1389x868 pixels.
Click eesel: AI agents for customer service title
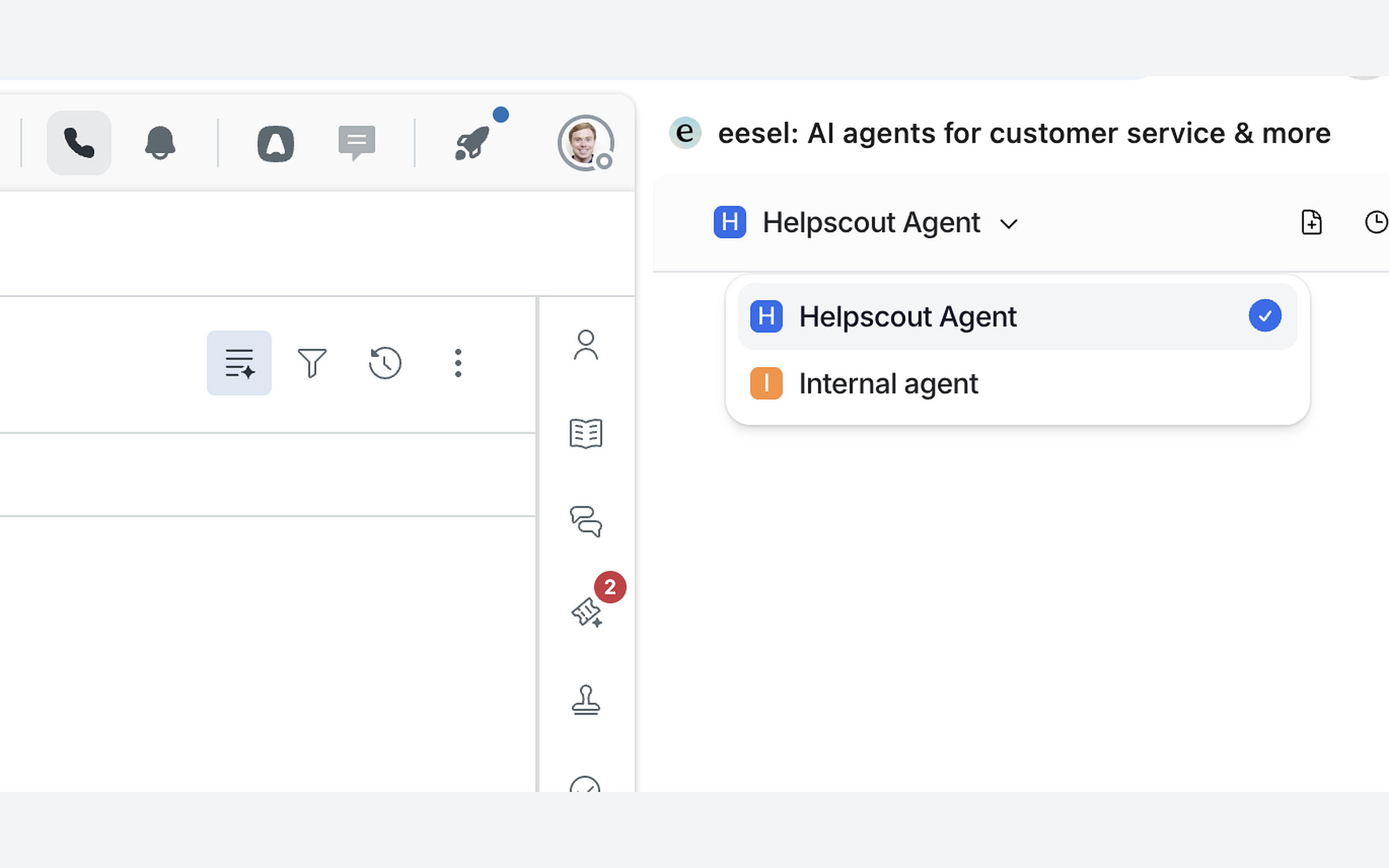click(1024, 134)
